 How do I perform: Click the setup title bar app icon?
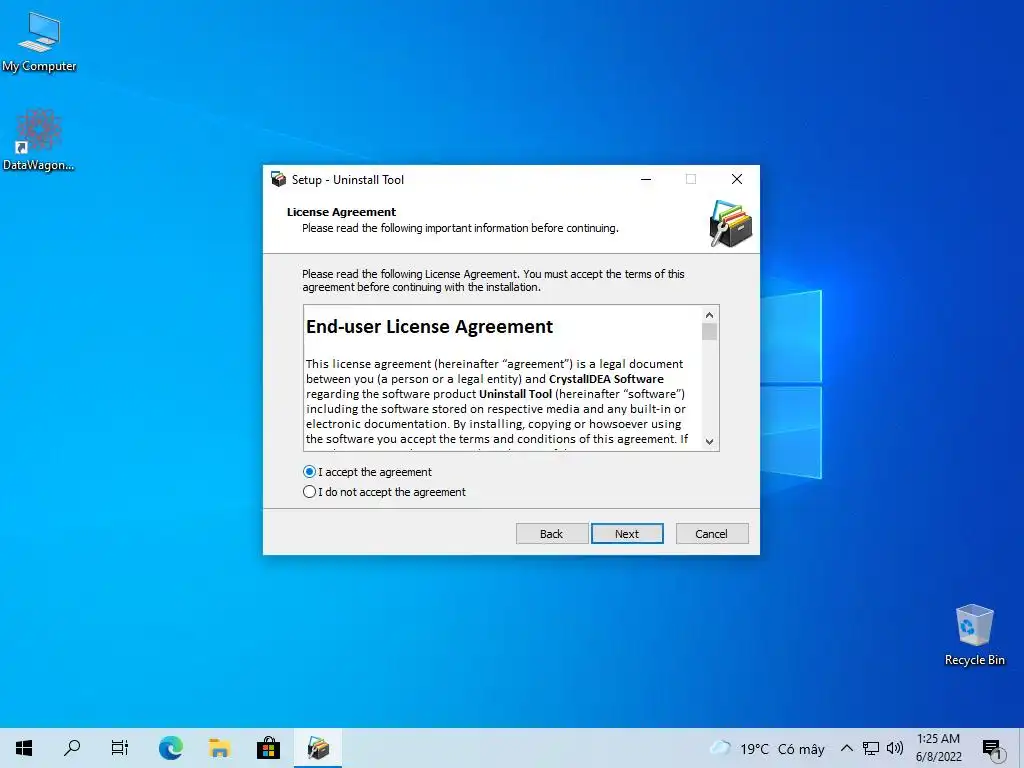(x=279, y=180)
